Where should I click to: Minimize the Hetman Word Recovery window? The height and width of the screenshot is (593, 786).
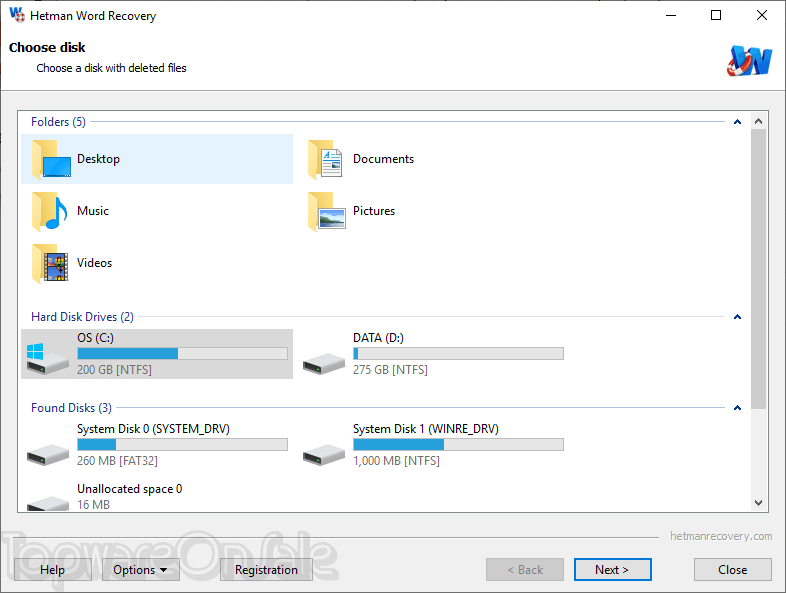tap(671, 16)
